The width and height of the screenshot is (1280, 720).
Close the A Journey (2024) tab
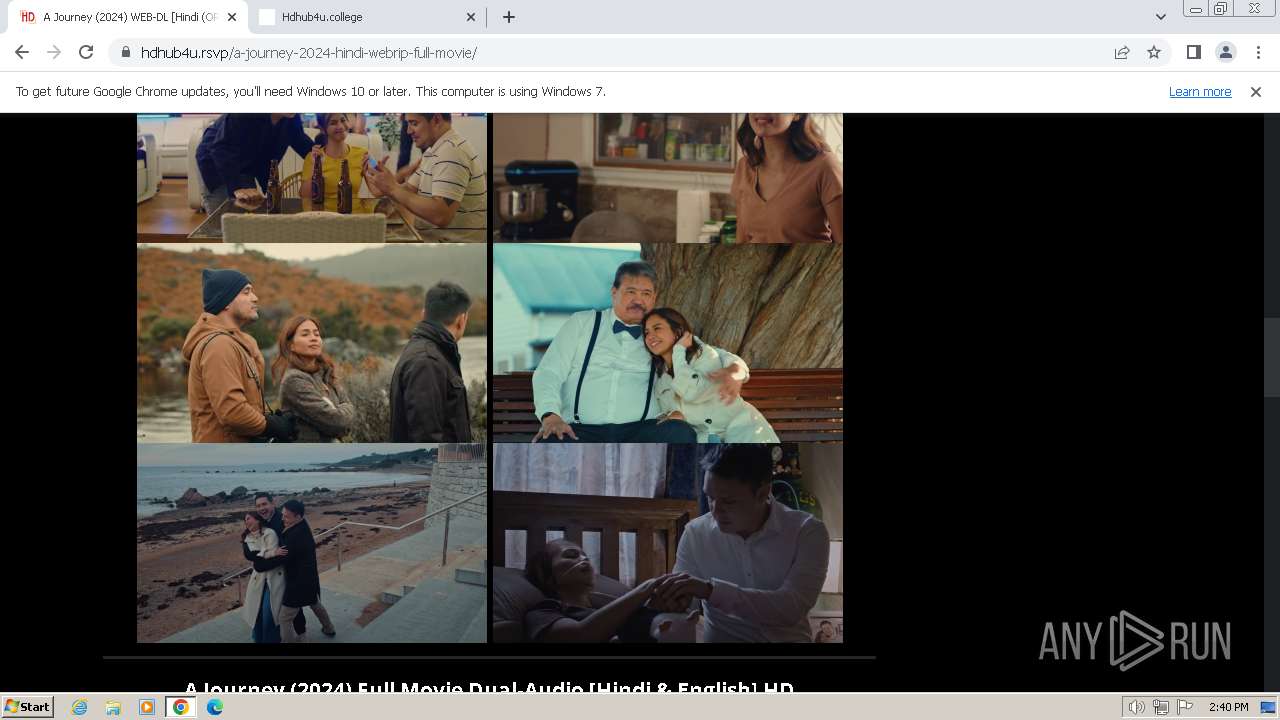[232, 17]
